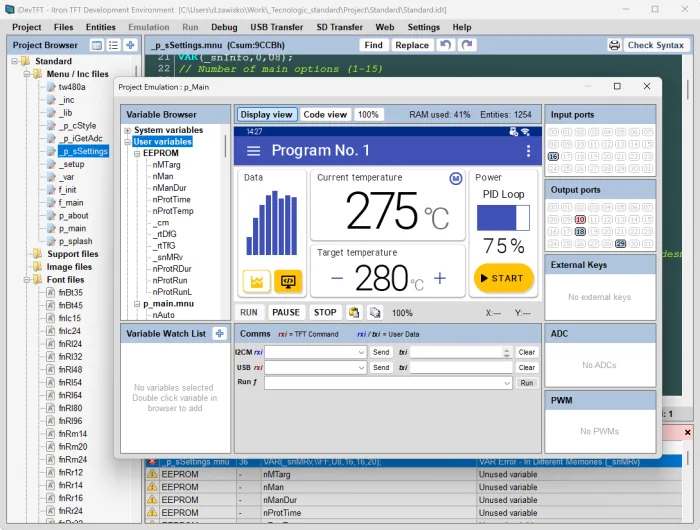
Task: Click the copy screen icon beside the paste icon
Action: (375, 313)
